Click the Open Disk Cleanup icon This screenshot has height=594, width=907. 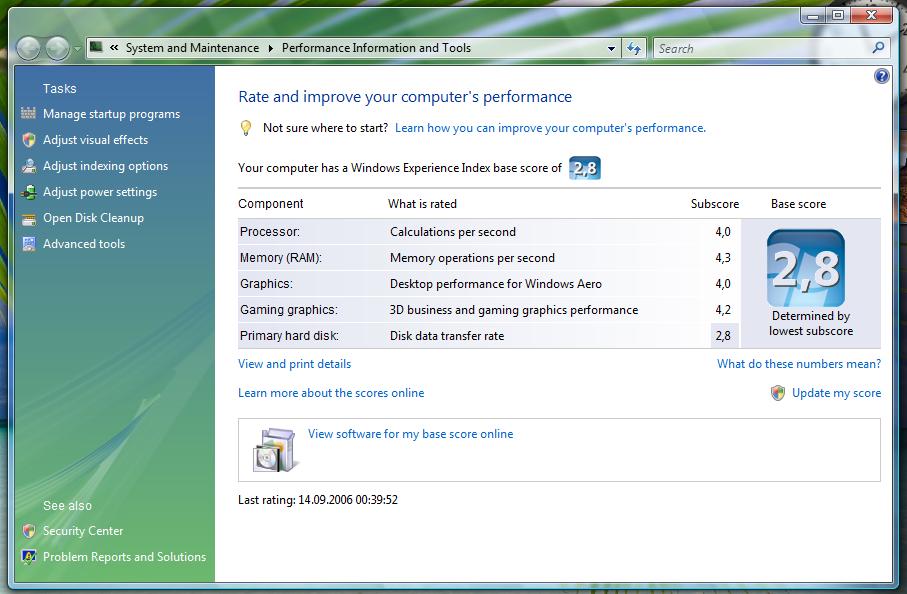pyautogui.click(x=29, y=219)
